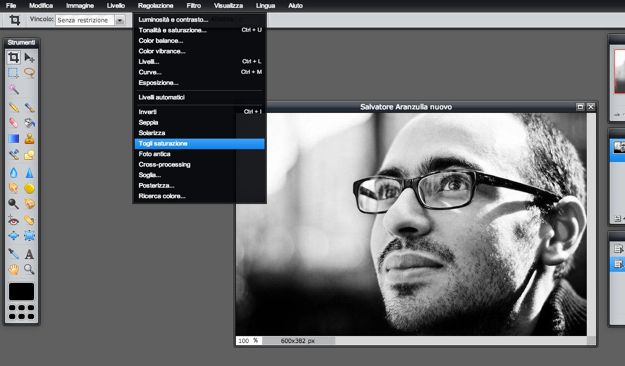Select the Sharpen cone tool
This screenshot has height=366, width=625.
point(29,173)
